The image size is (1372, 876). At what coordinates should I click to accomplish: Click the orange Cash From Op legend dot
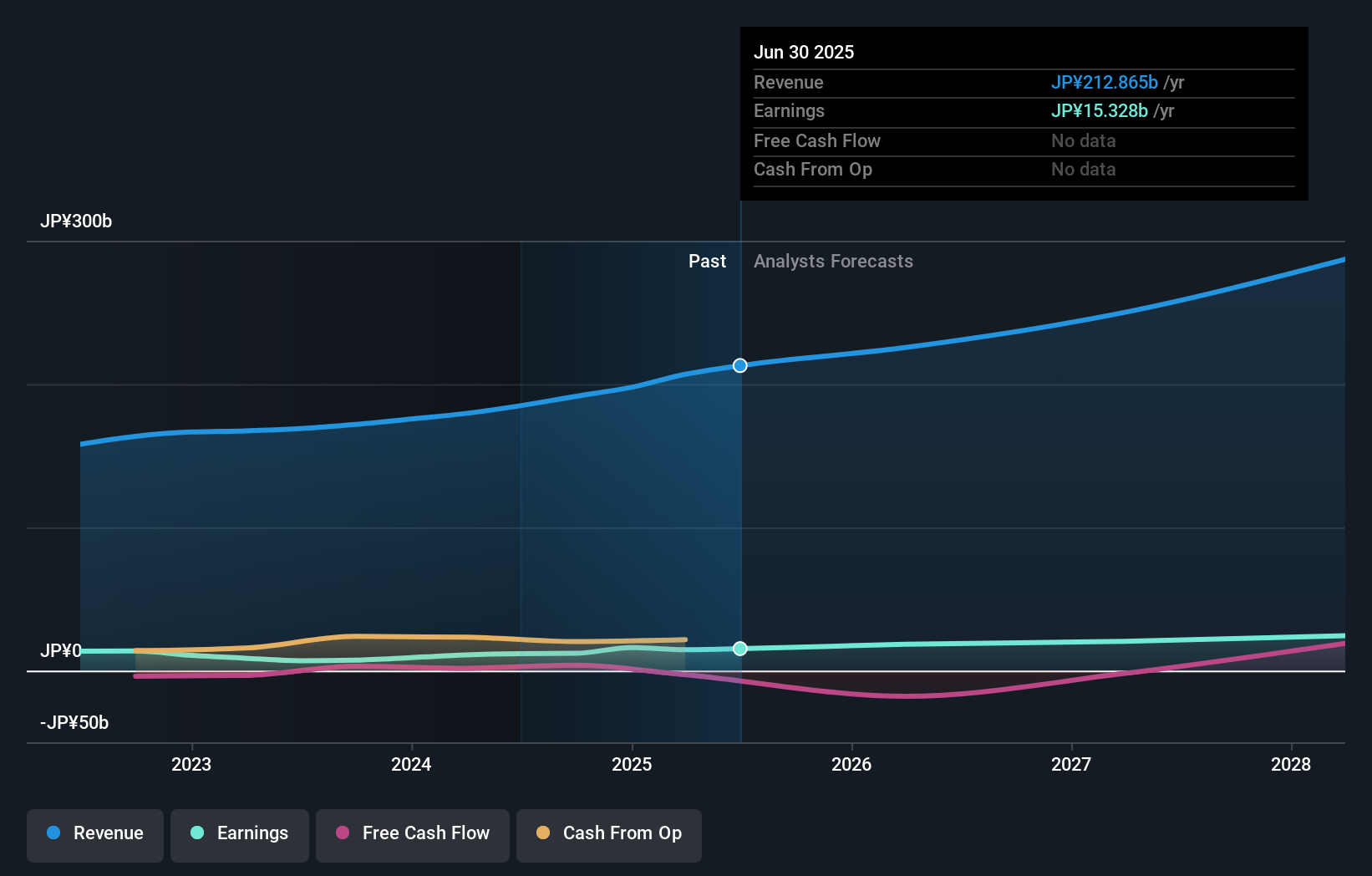click(544, 833)
